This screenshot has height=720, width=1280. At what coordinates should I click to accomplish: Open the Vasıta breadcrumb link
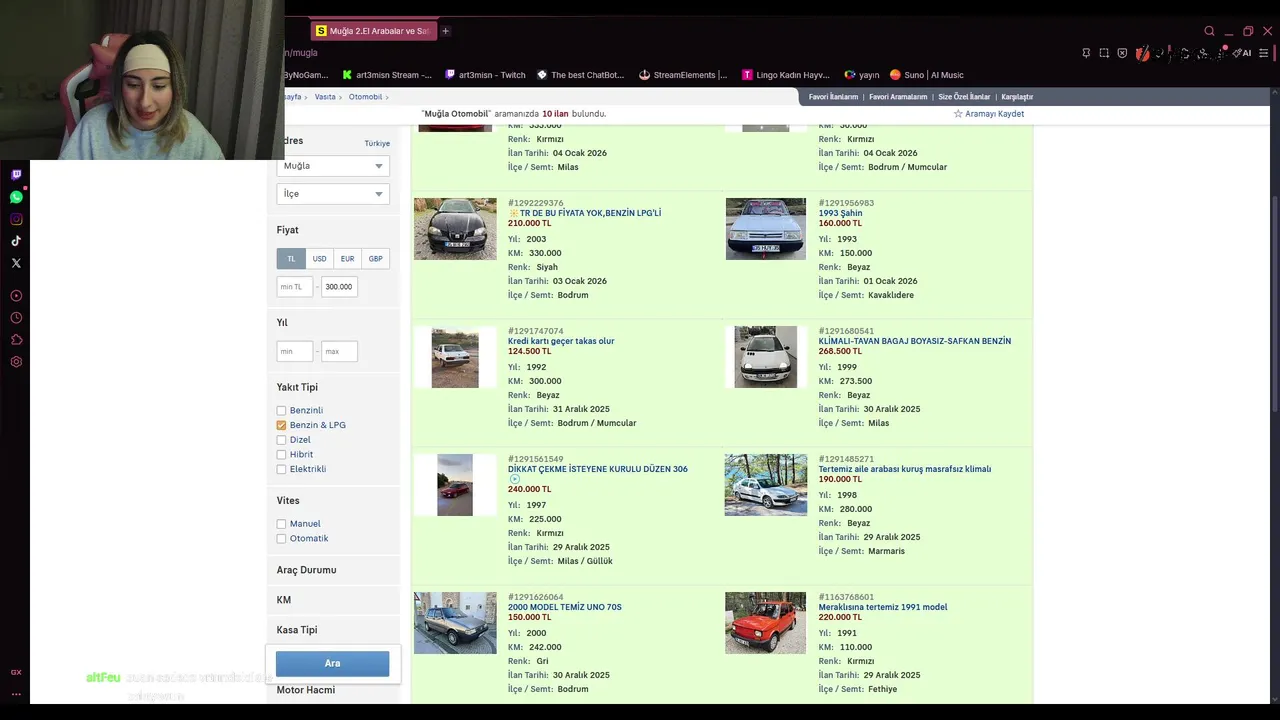[325, 97]
